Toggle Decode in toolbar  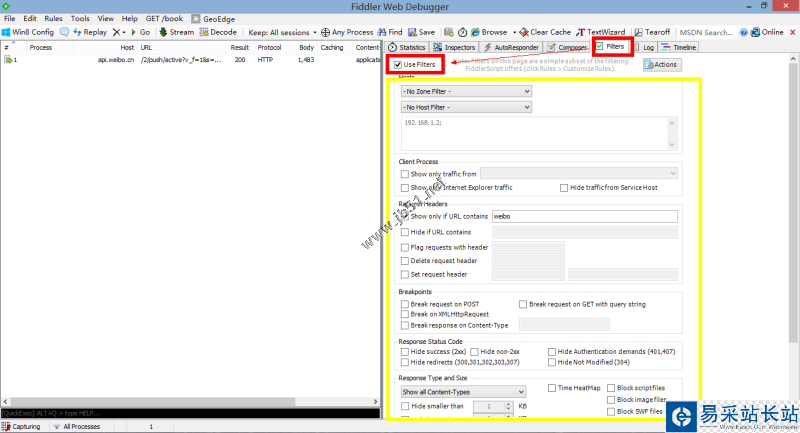pos(218,32)
